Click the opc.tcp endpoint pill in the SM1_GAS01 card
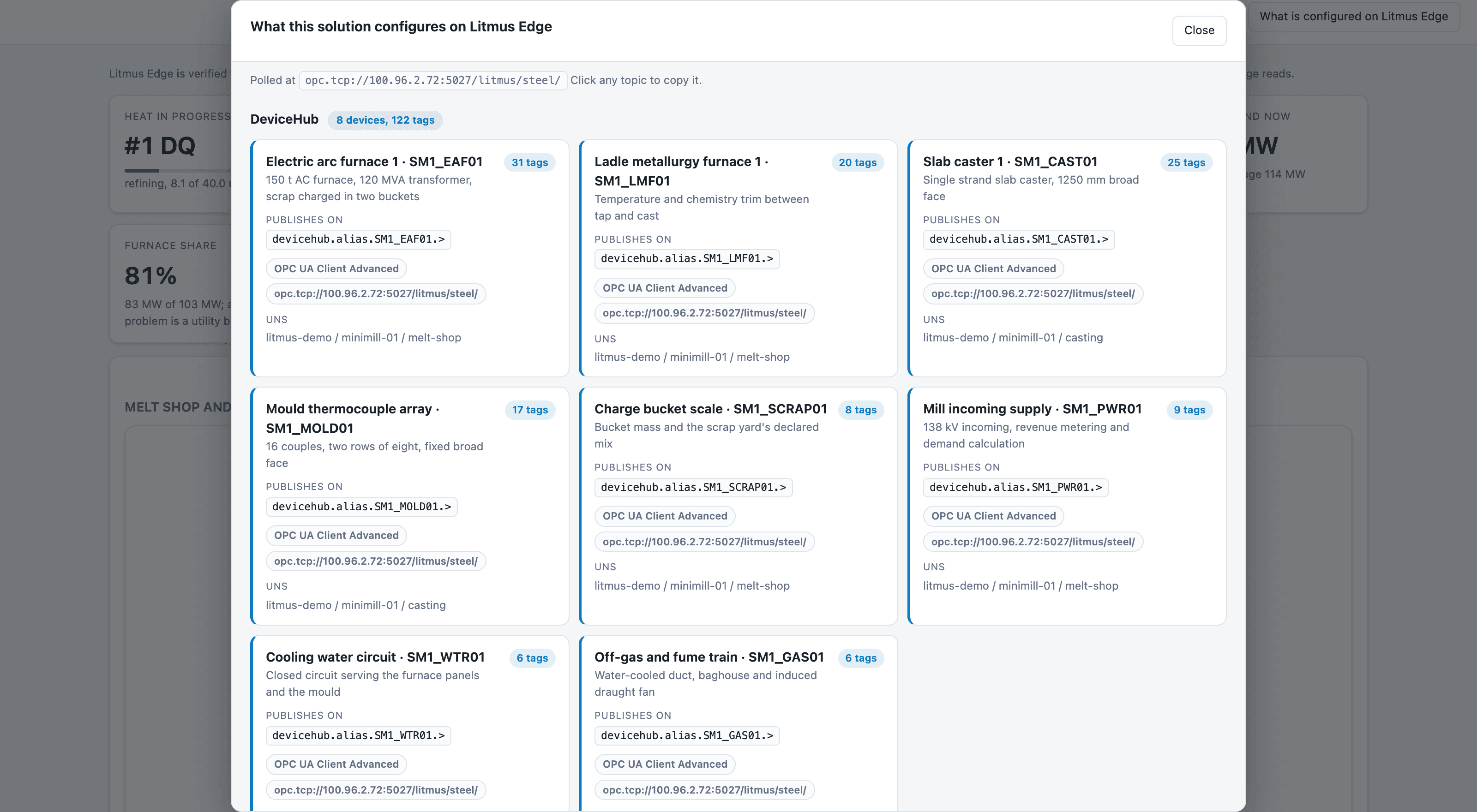1477x812 pixels. [x=704, y=790]
